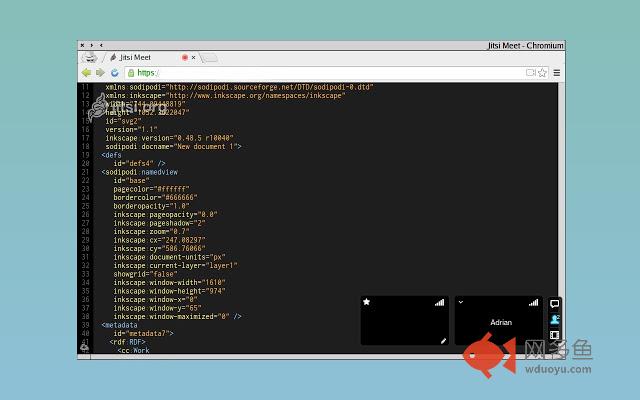Click the xmlns:sodipodi code line

pos(239,87)
